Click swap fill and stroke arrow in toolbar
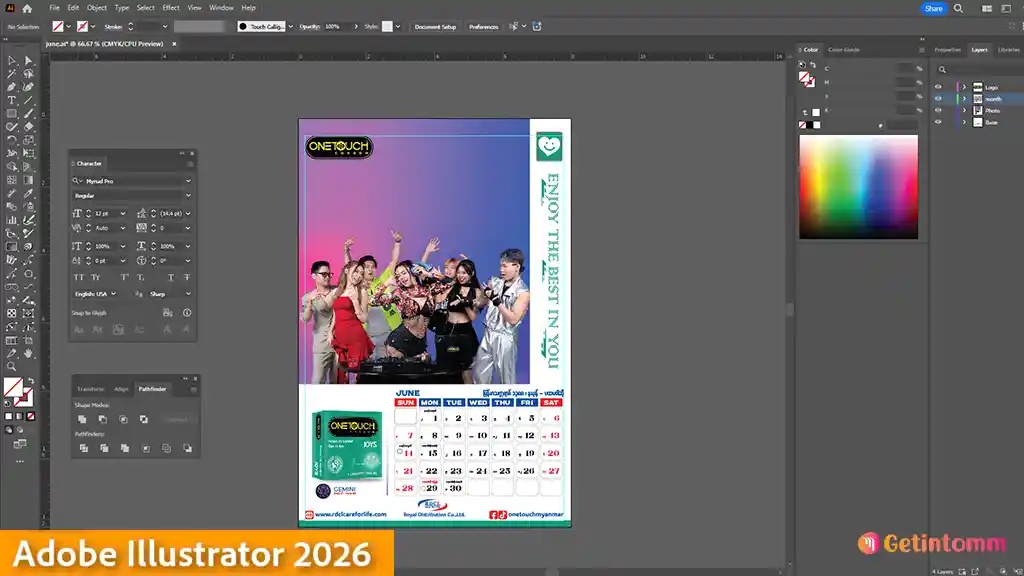 tap(31, 380)
